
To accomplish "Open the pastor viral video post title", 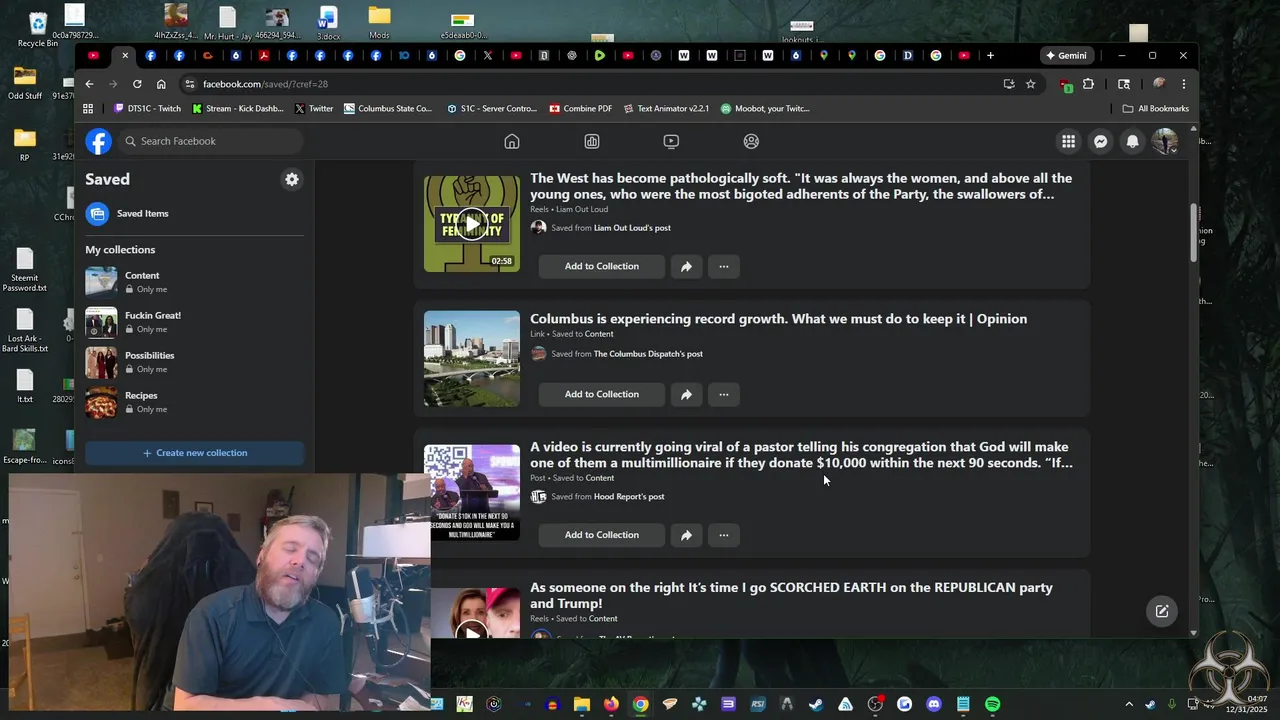I will (x=801, y=455).
